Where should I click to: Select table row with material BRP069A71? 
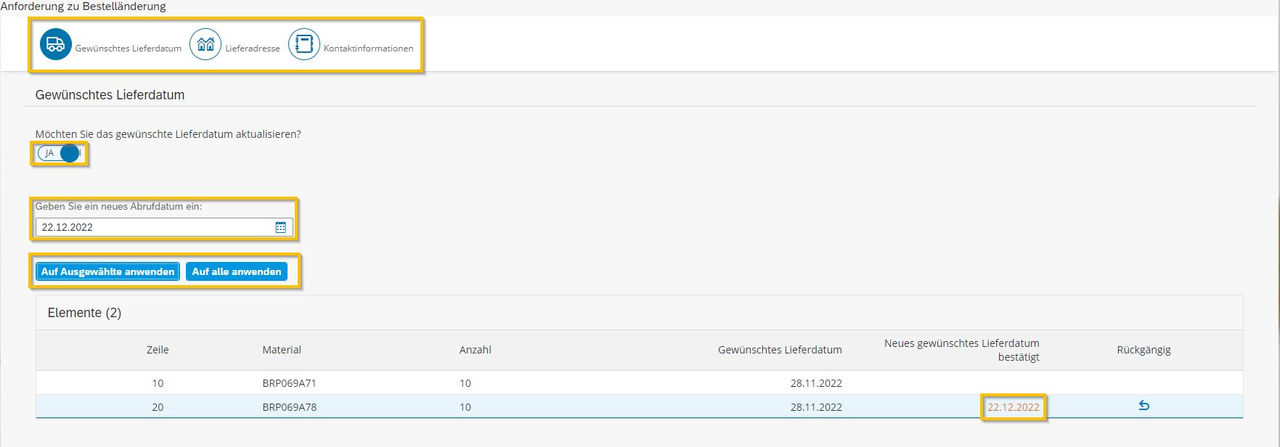pos(639,383)
